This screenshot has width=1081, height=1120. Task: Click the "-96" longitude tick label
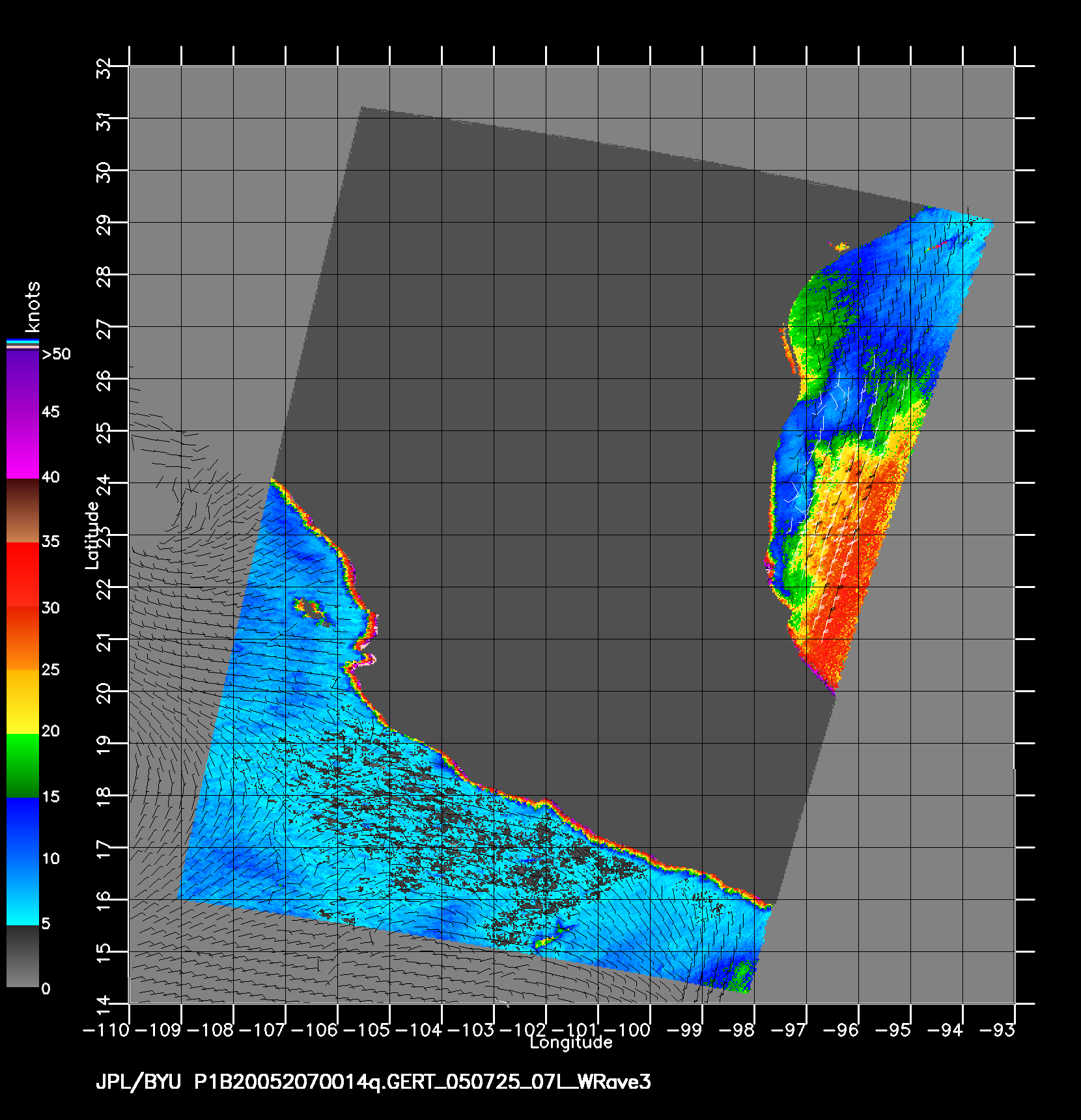tap(841, 1029)
